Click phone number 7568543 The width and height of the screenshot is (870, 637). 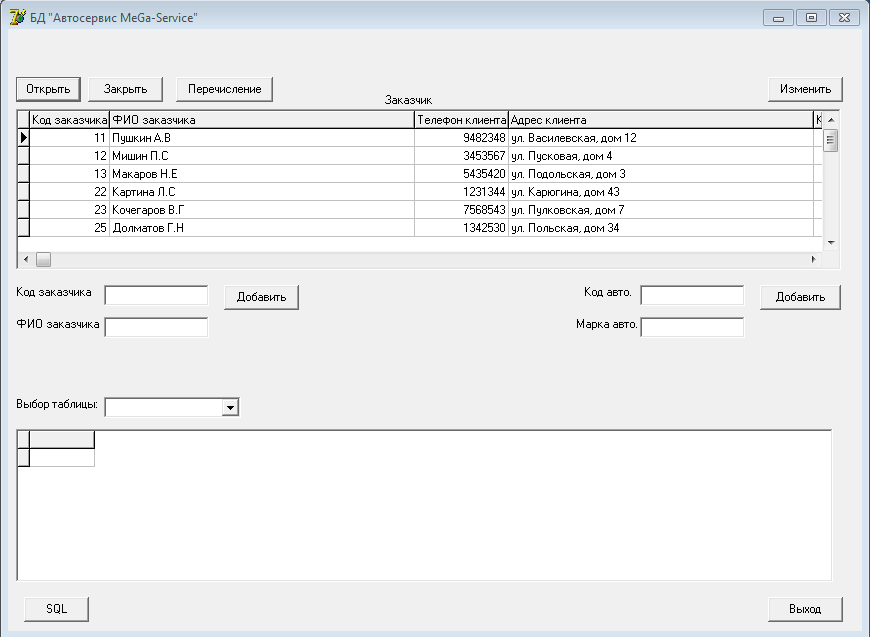point(461,210)
